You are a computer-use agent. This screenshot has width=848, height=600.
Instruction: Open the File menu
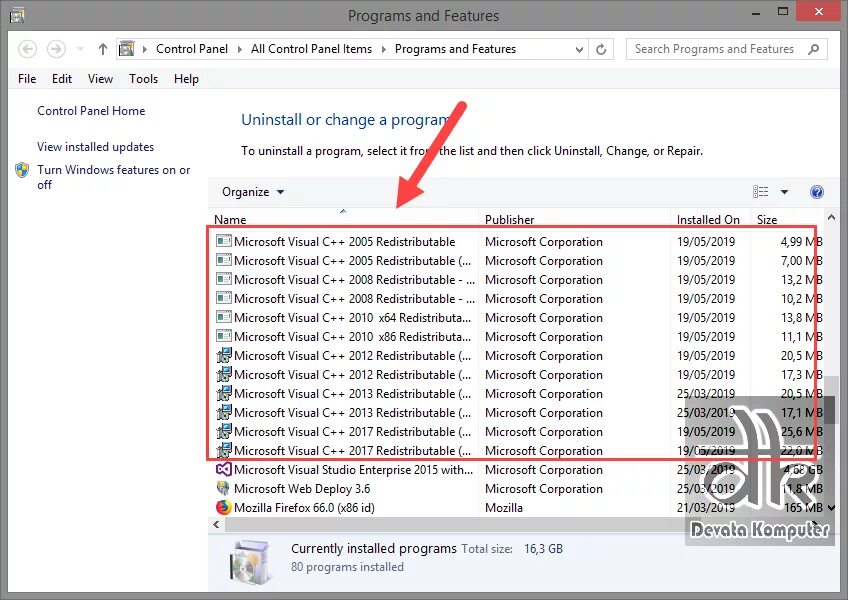click(27, 79)
